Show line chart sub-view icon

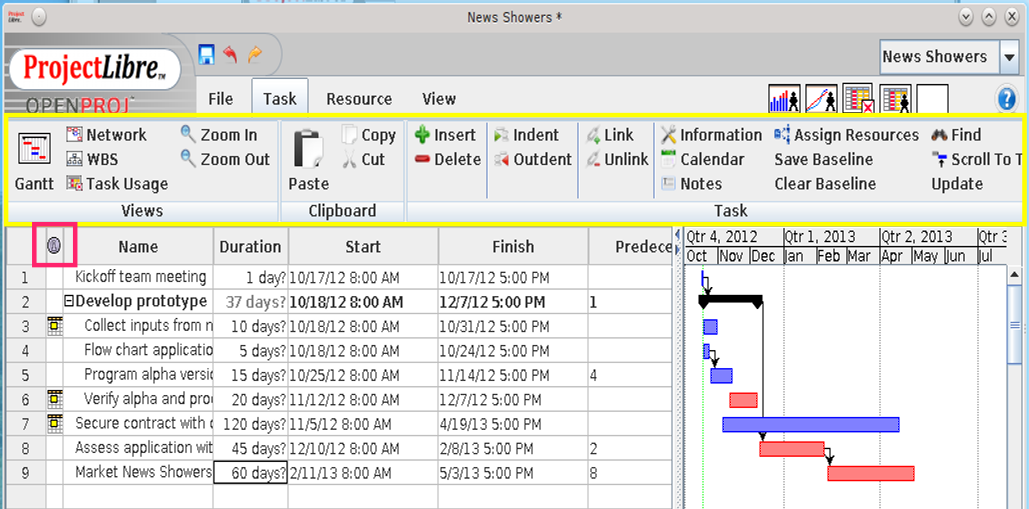tap(821, 99)
